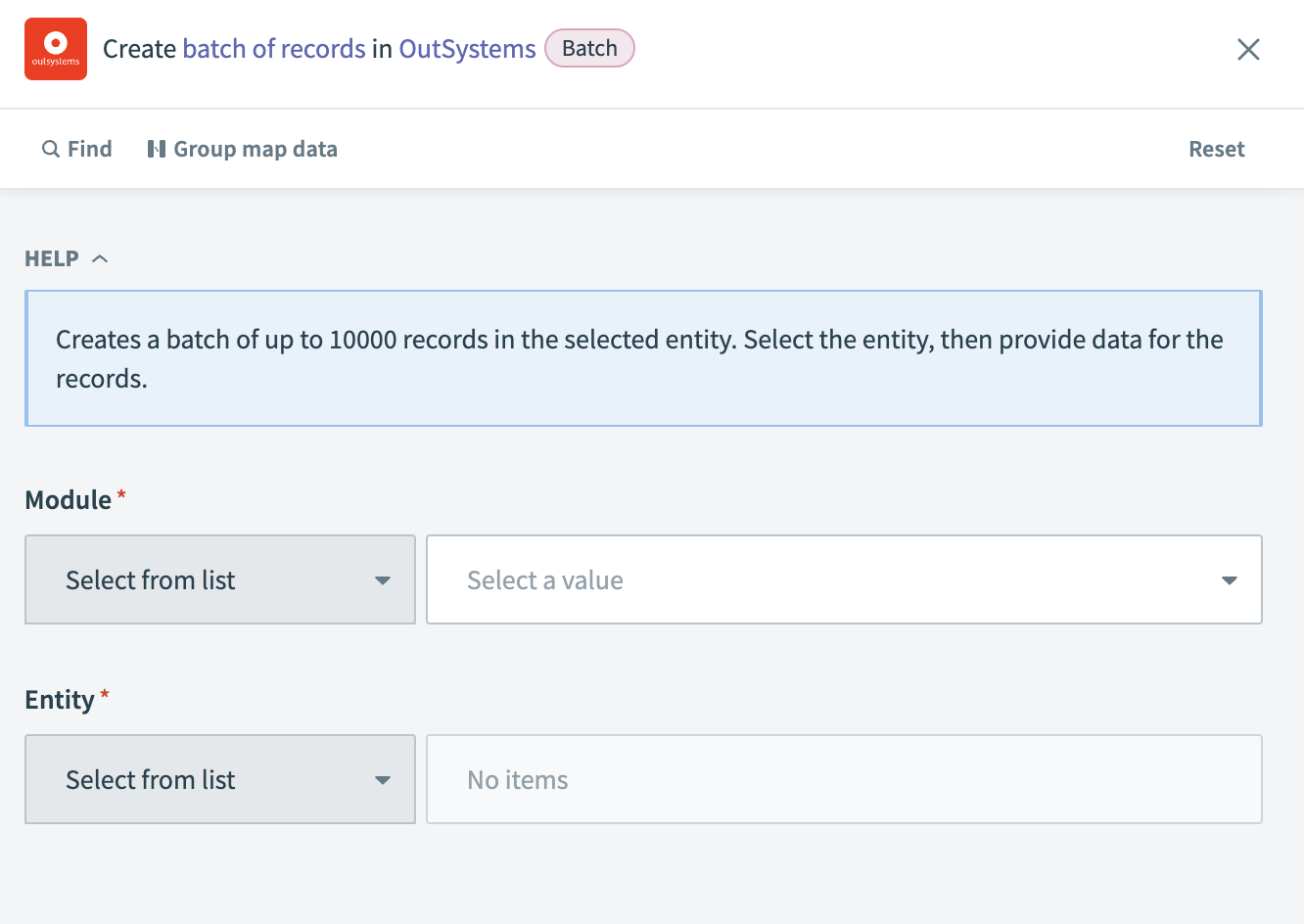Open the Select a value combo box
1304x924 pixels.
tap(844, 579)
